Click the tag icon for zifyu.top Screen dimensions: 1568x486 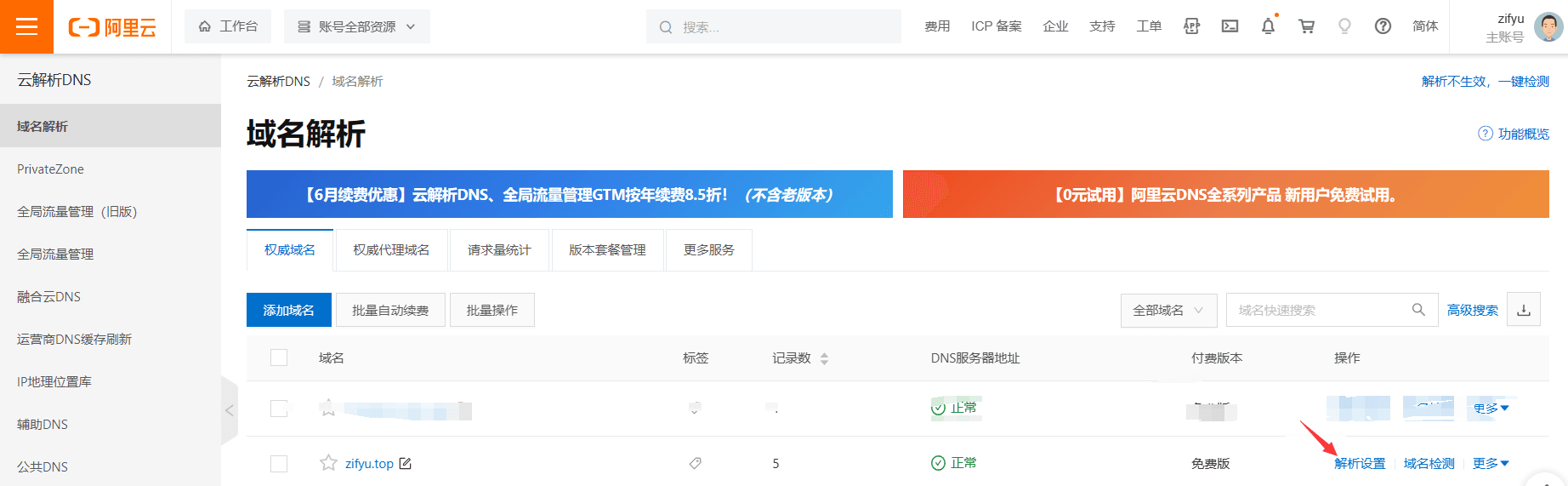click(695, 463)
